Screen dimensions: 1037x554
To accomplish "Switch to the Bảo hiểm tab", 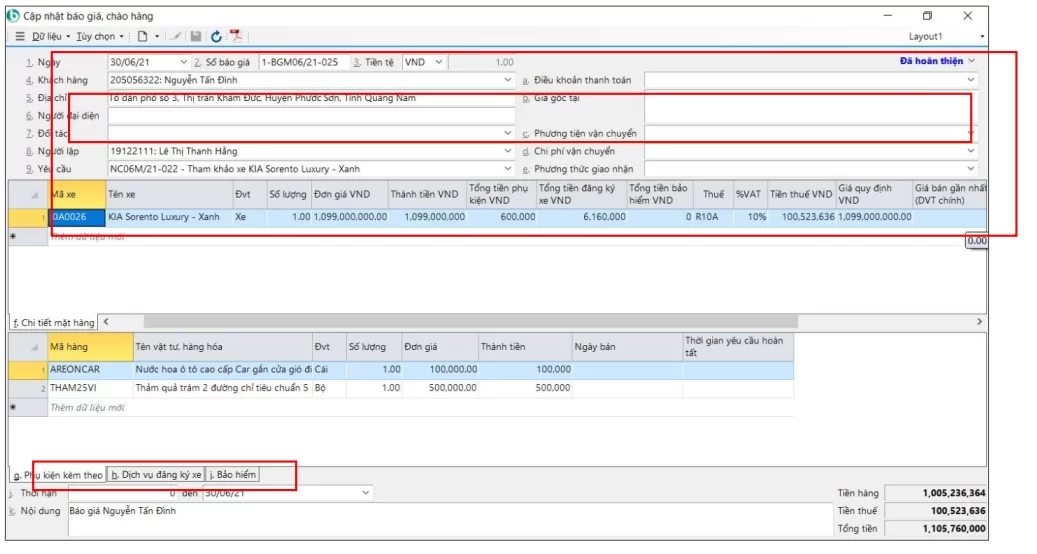I will click(x=233, y=475).
